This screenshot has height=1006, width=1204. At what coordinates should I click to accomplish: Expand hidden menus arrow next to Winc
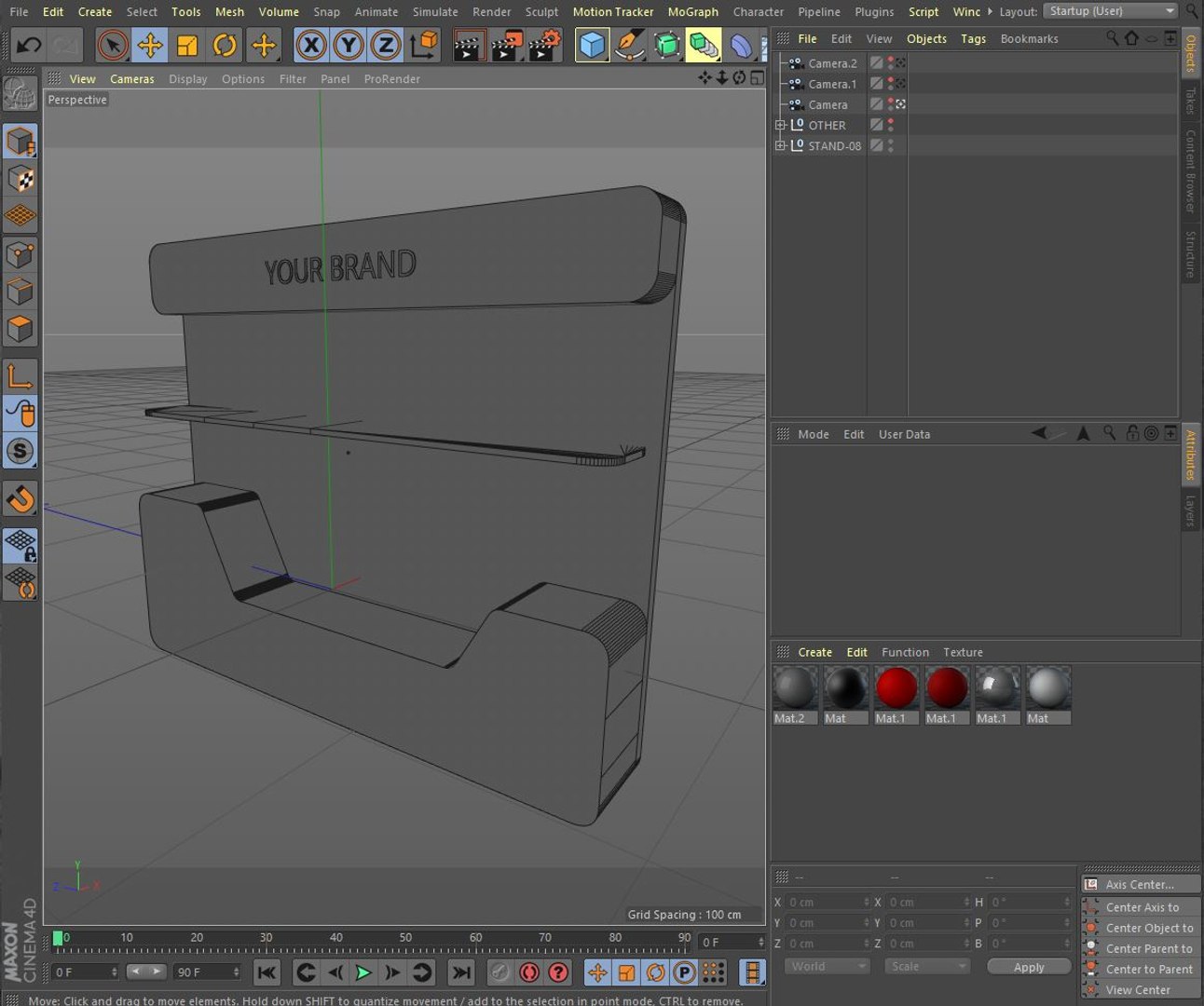[x=990, y=11]
